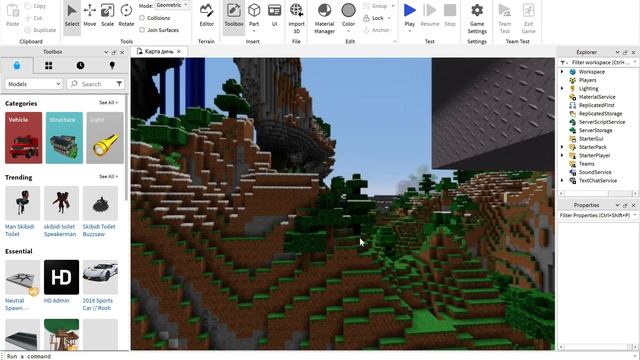Image resolution: width=640 pixels, height=360 pixels.
Task: Open the Mode Geometric dropdown
Action: 172,5
